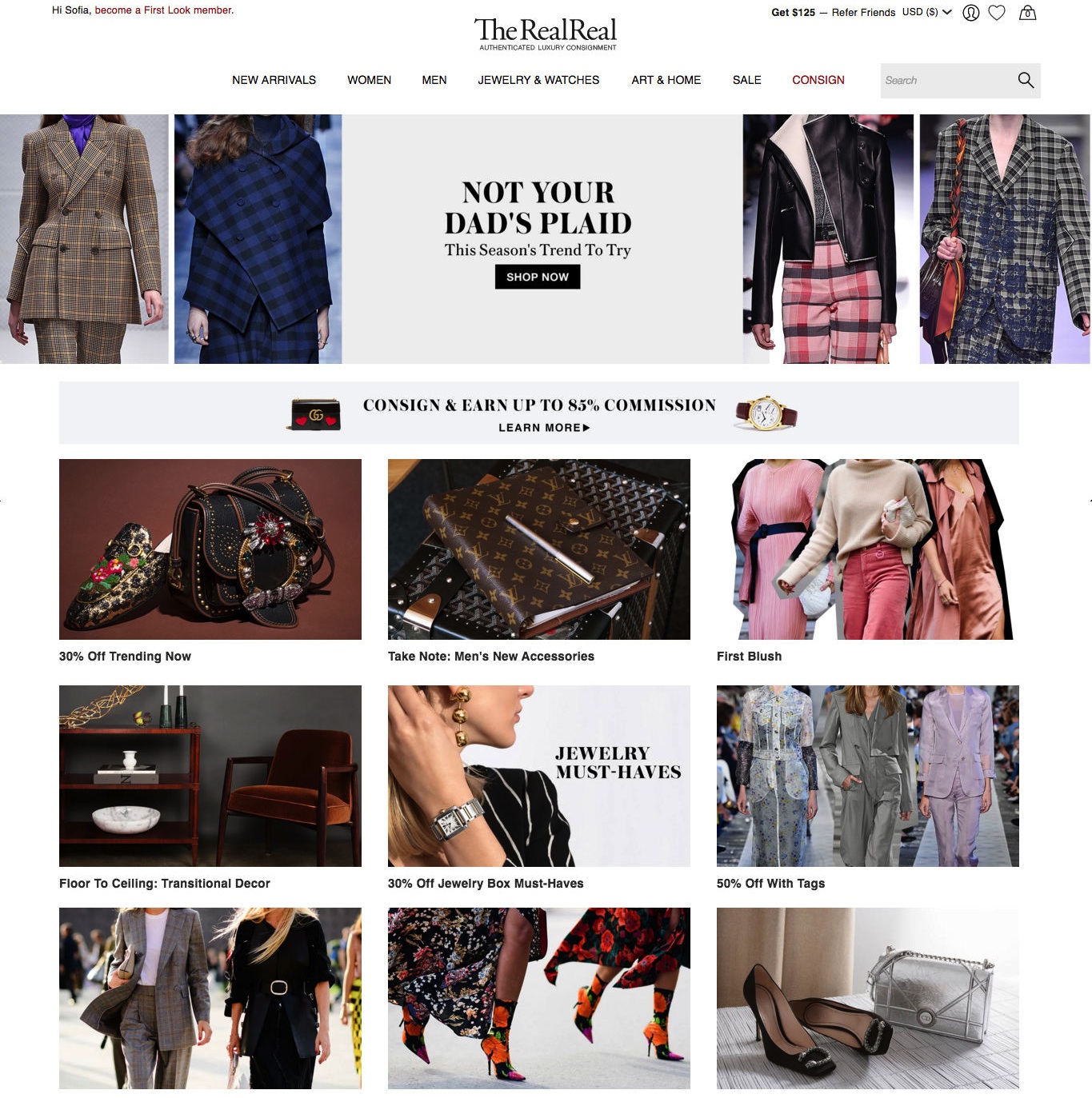
Task: Go to previous hero slide arrow
Action: 22,240
